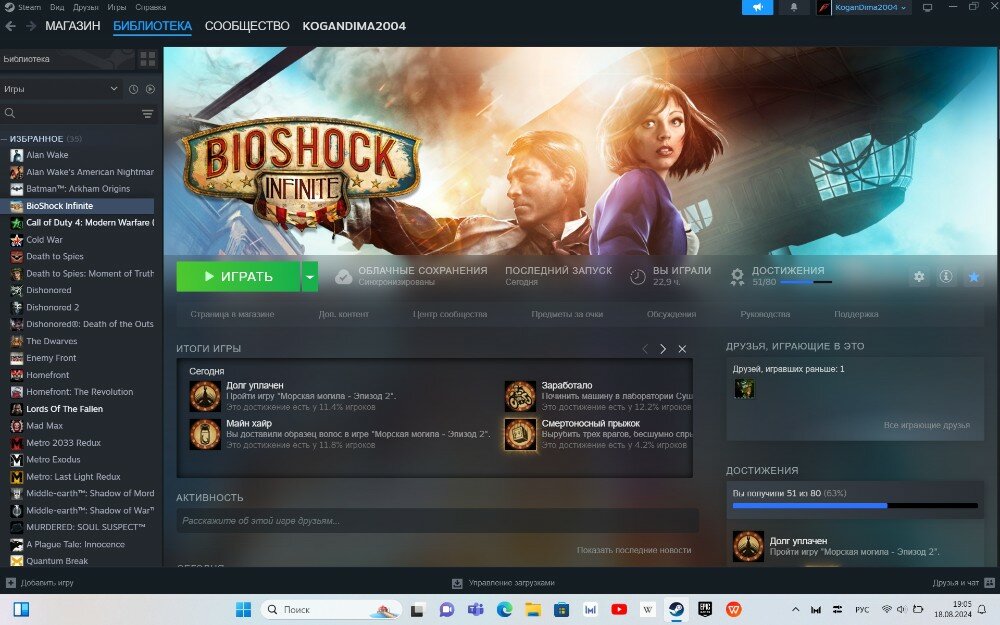Open the Предметы за очки link
This screenshot has width=1000, height=625.
click(567, 314)
